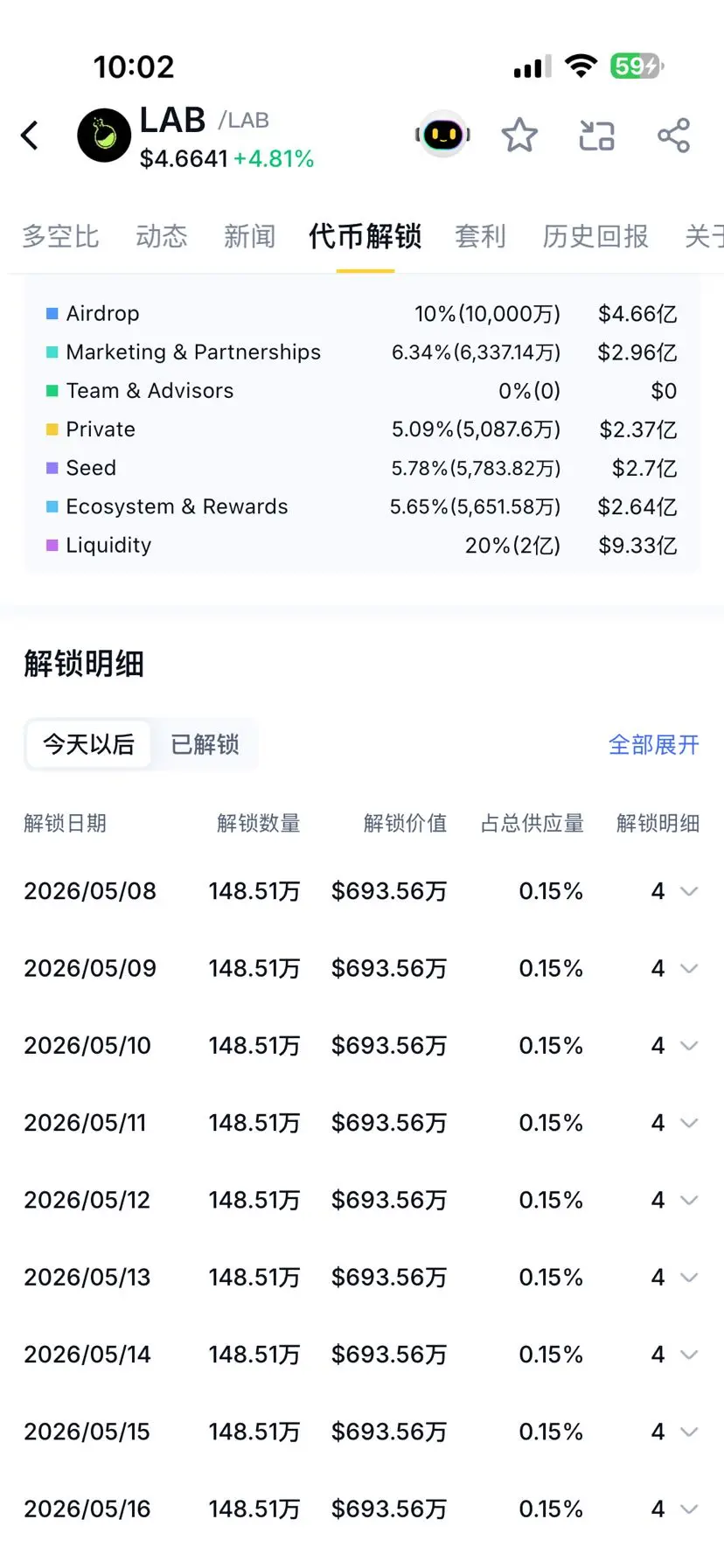724x1568 pixels.
Task: Tap the swap/compare icon in header
Action: pyautogui.click(x=597, y=136)
